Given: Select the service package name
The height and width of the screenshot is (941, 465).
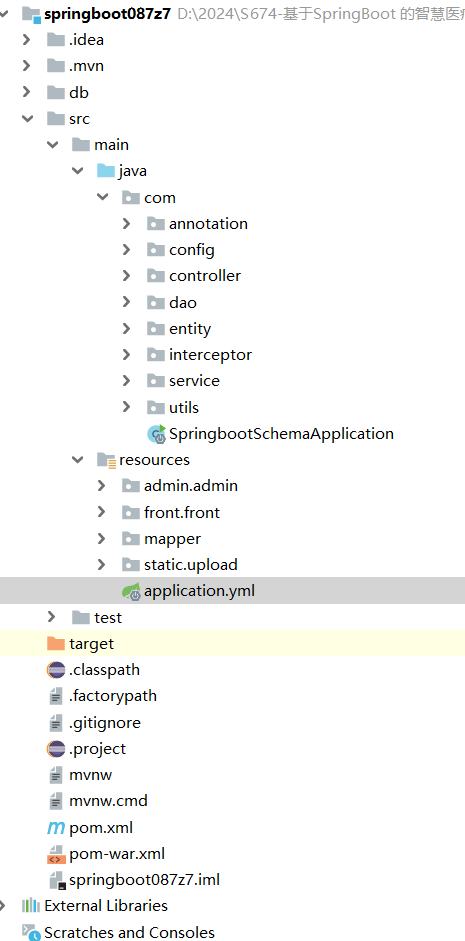Looking at the screenshot, I should click(x=194, y=381).
